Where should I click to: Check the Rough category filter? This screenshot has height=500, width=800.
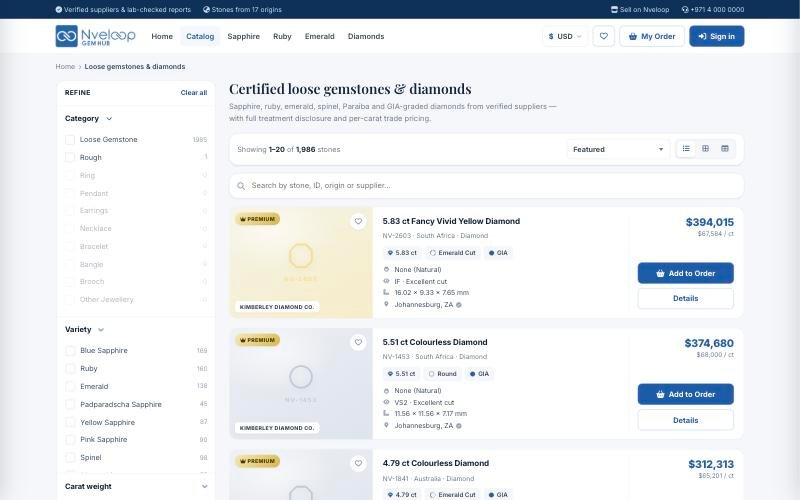(70, 158)
